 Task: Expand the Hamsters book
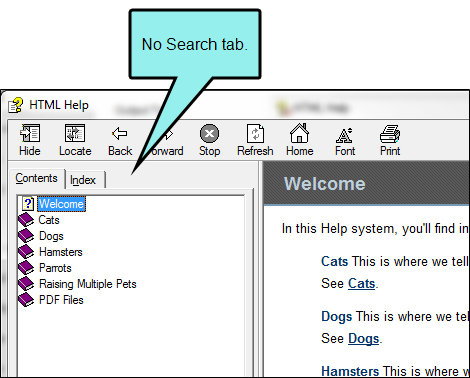tap(61, 252)
